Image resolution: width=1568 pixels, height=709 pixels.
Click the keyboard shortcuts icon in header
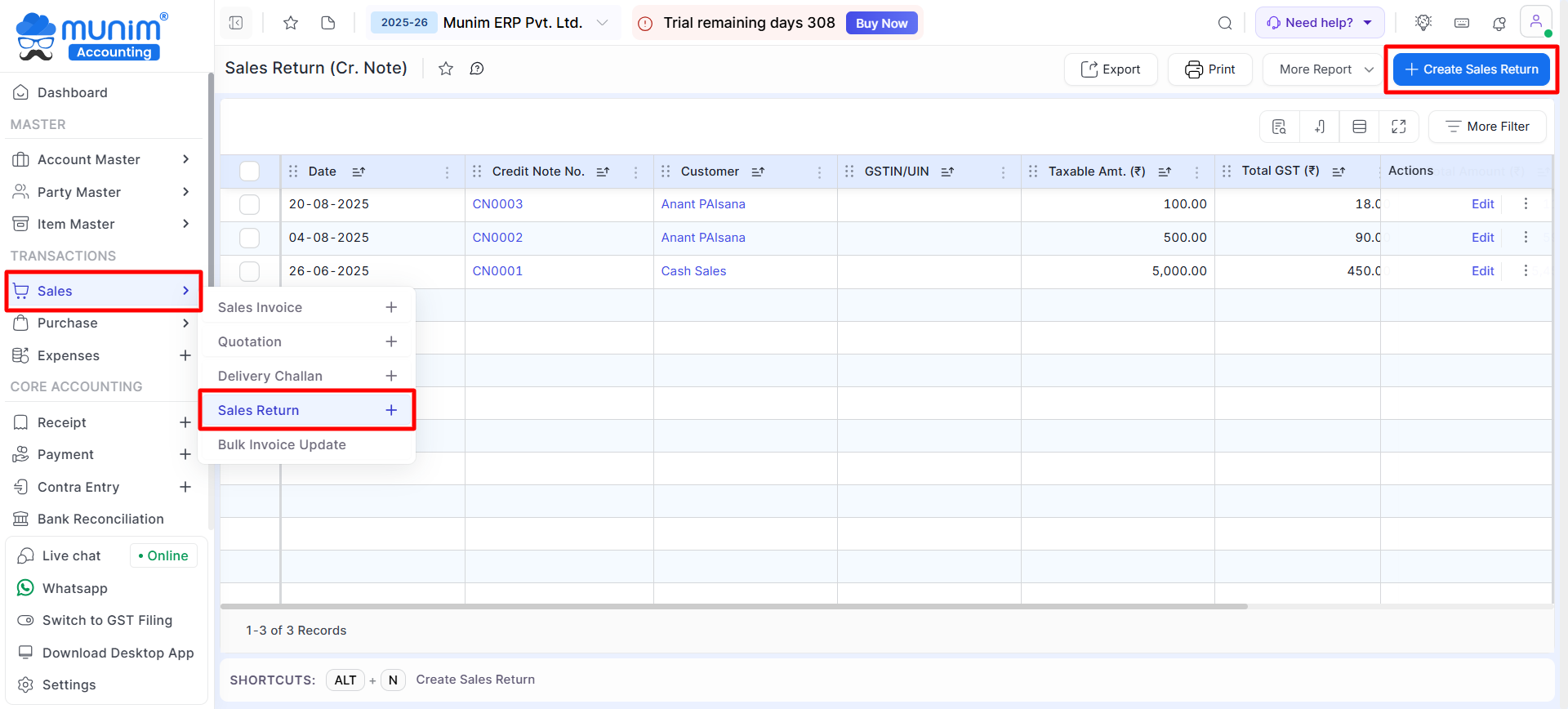point(1462,23)
